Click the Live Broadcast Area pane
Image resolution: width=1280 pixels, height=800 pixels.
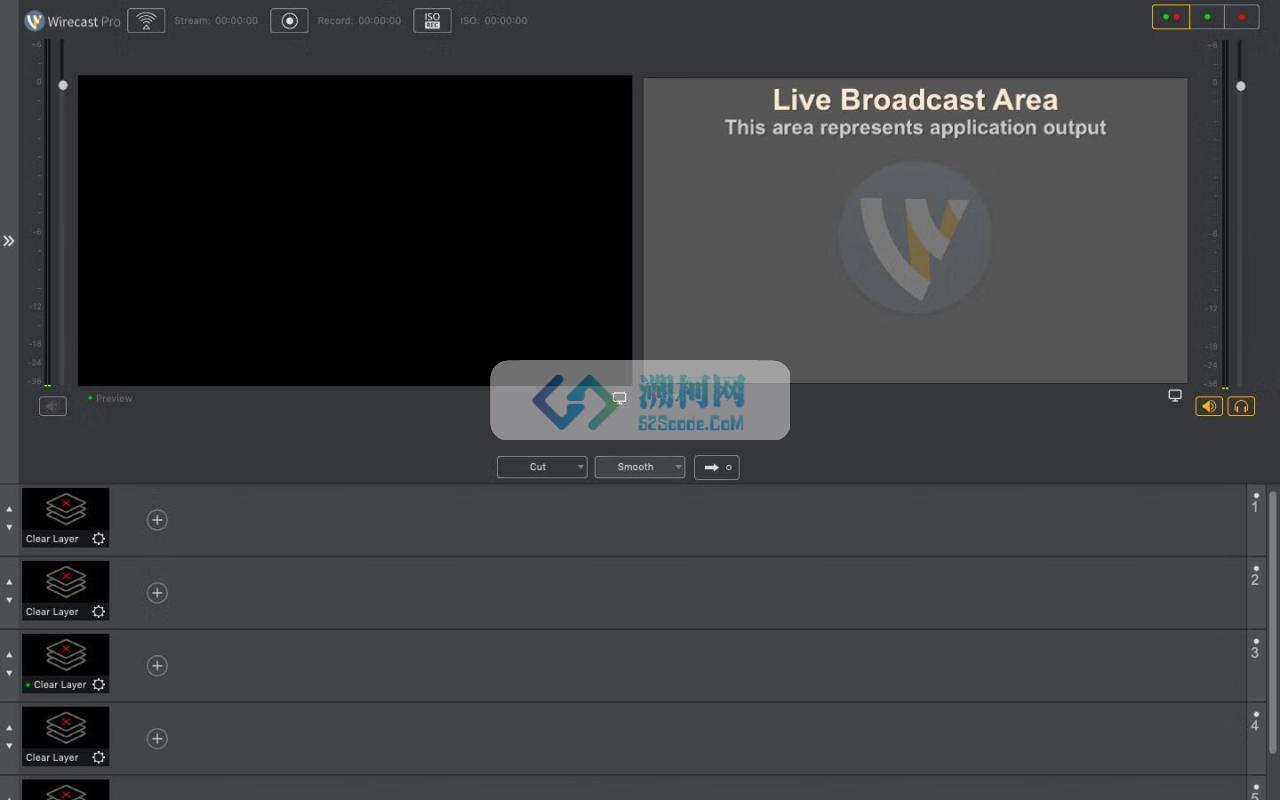point(915,230)
